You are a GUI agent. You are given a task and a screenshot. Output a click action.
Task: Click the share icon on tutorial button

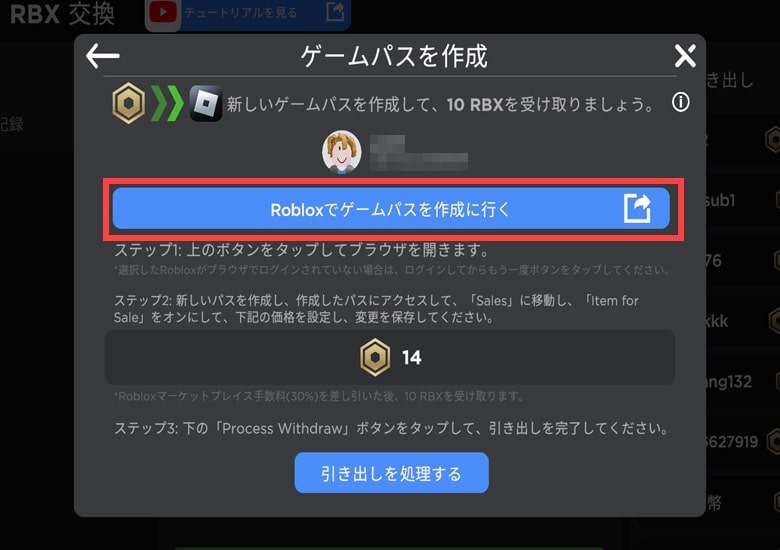tap(335, 11)
